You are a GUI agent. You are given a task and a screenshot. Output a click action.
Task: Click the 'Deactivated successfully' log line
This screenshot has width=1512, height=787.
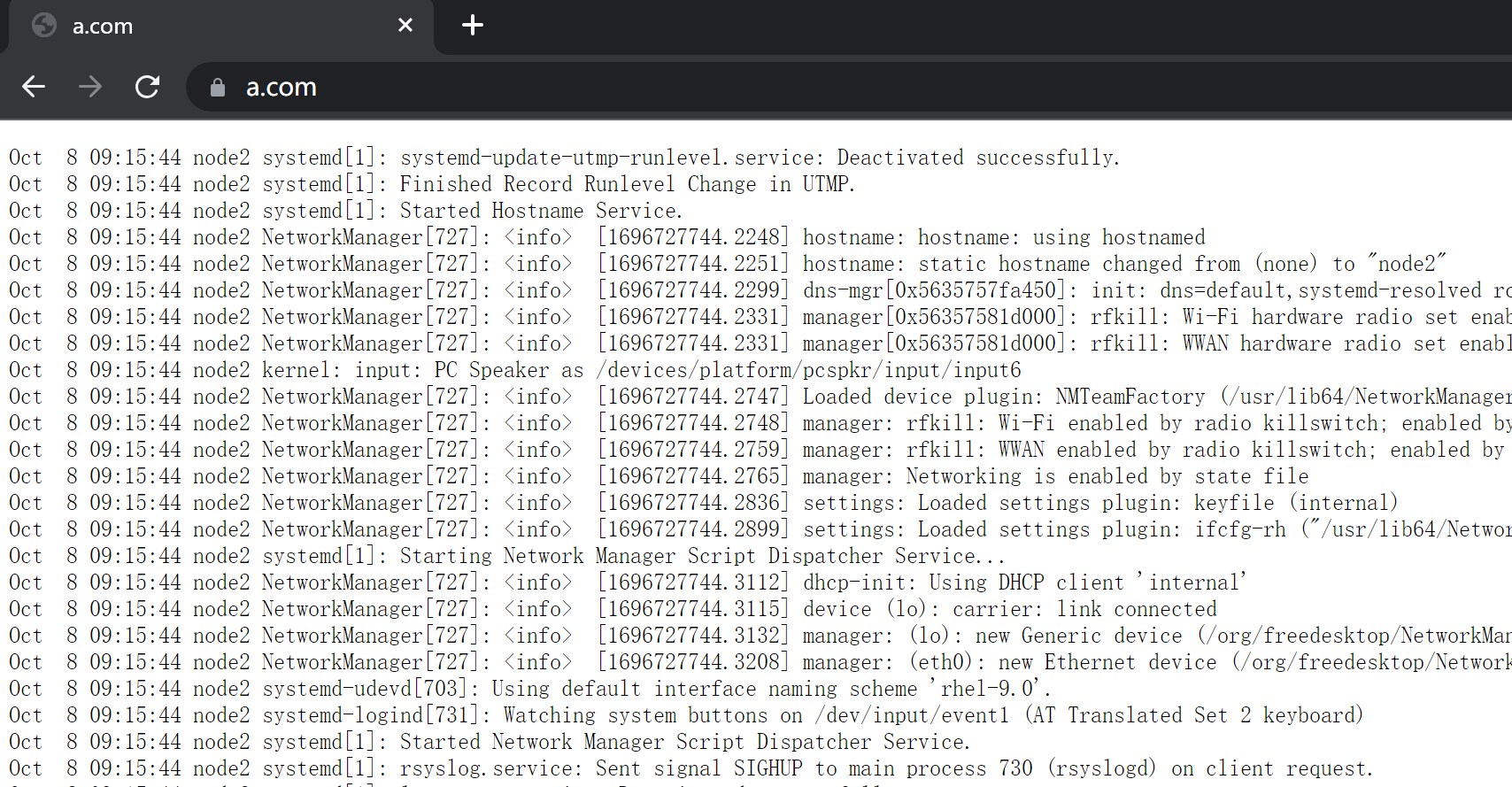(760, 158)
